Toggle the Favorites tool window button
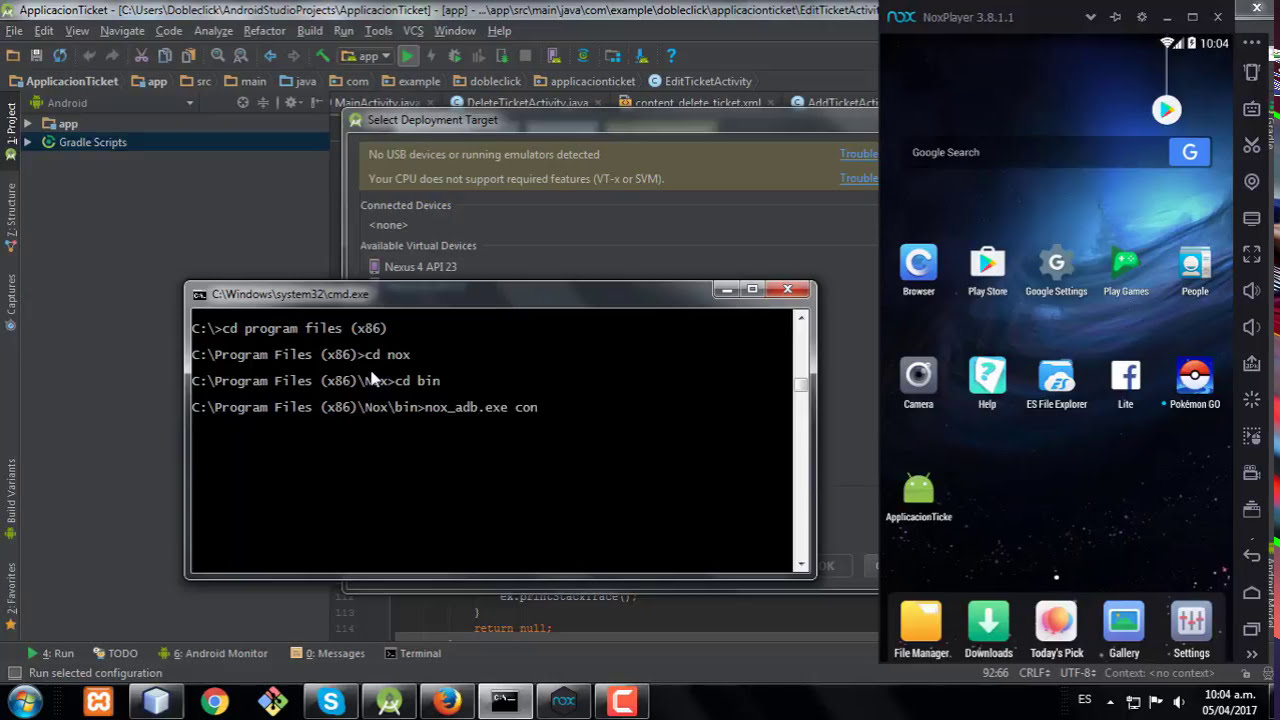Image resolution: width=1280 pixels, height=720 pixels. tap(11, 595)
